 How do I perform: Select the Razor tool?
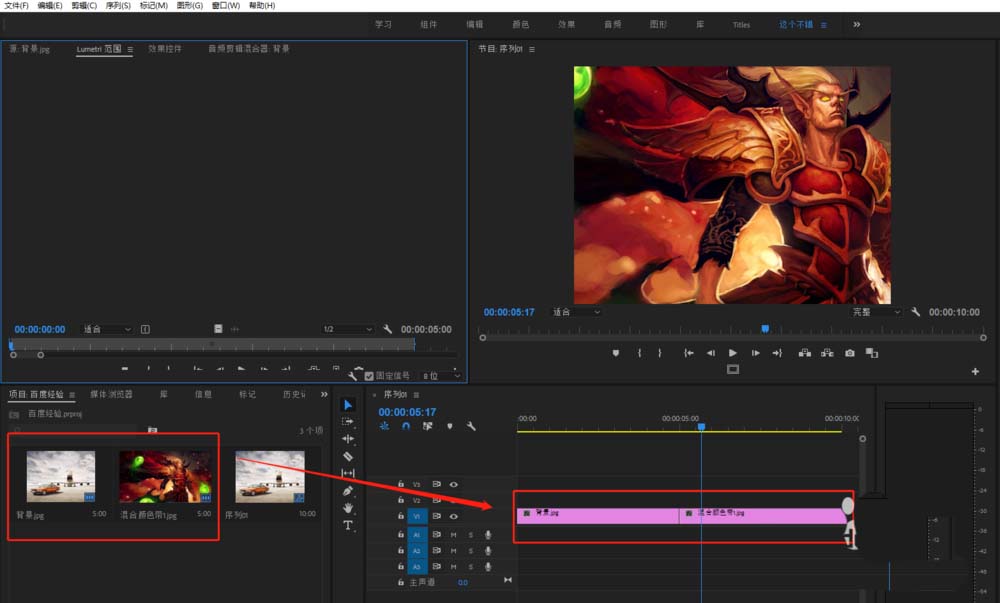click(348, 456)
